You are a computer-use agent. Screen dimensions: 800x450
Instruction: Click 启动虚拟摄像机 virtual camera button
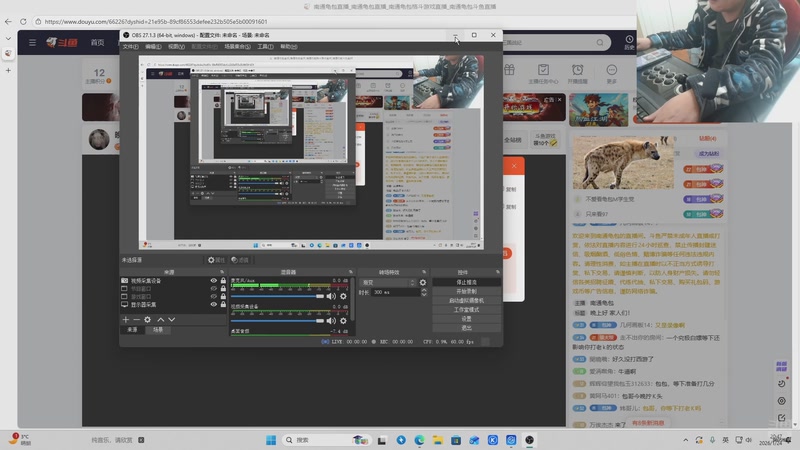pyautogui.click(x=466, y=301)
